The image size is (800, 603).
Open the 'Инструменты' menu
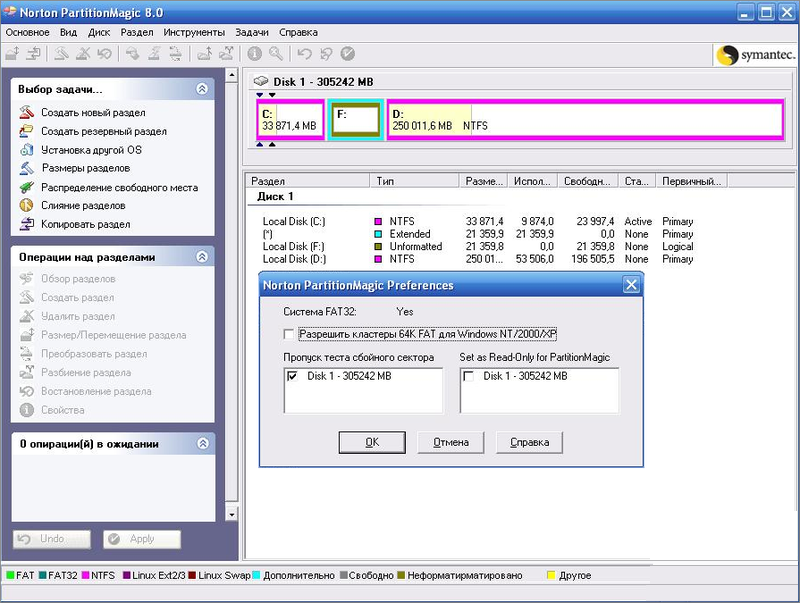pyautogui.click(x=194, y=32)
